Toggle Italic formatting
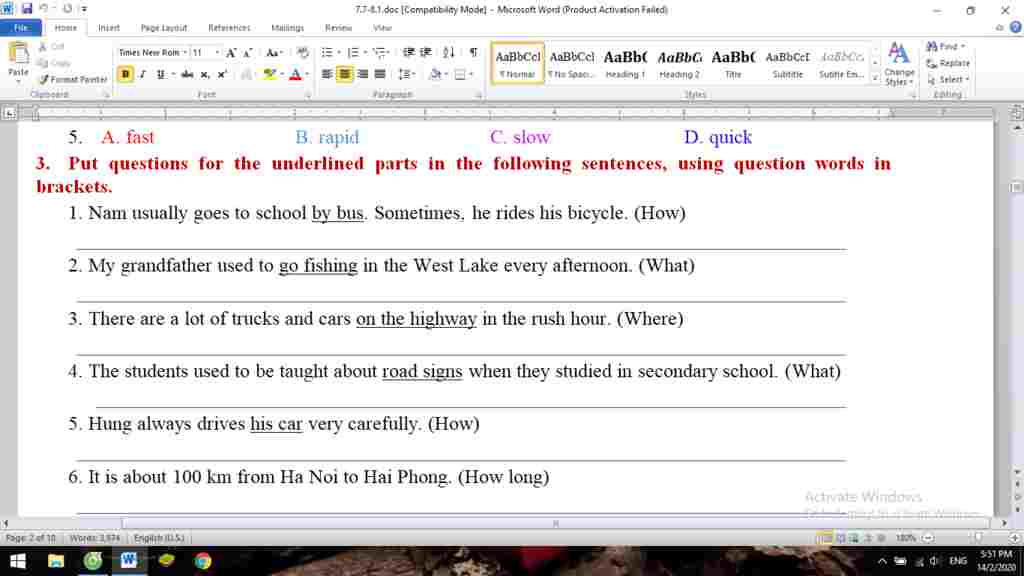The height and width of the screenshot is (576, 1024). [142, 74]
